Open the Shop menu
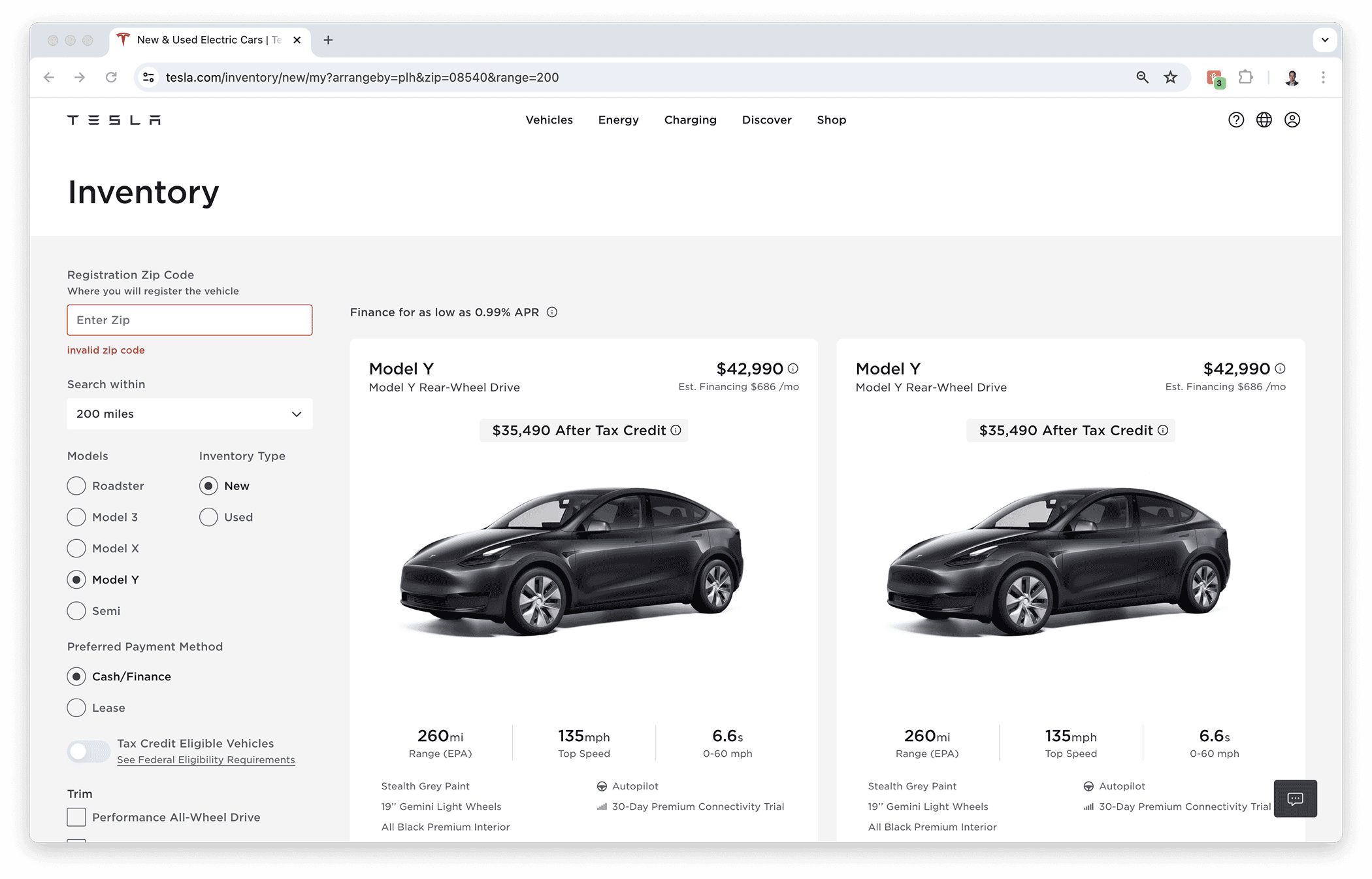Viewport: 1372px width, 879px height. (831, 120)
